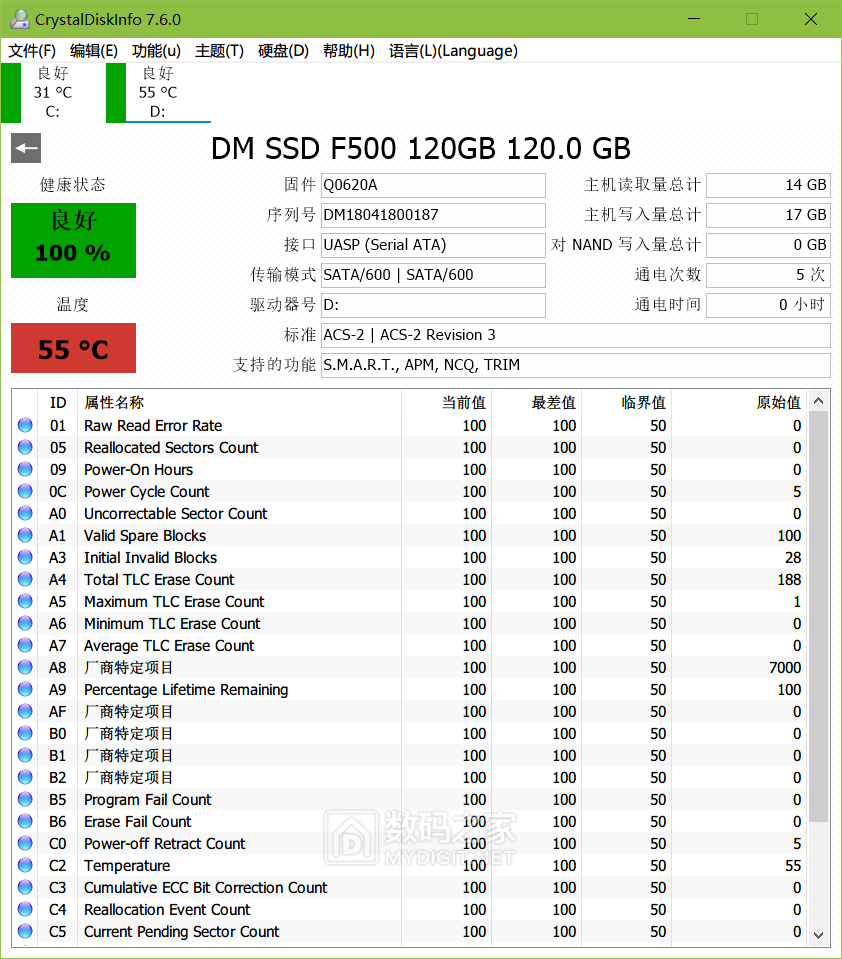Image resolution: width=842 pixels, height=959 pixels.
Task: Click status orb for Maximum TLC Erase Count
Action: 25,601
